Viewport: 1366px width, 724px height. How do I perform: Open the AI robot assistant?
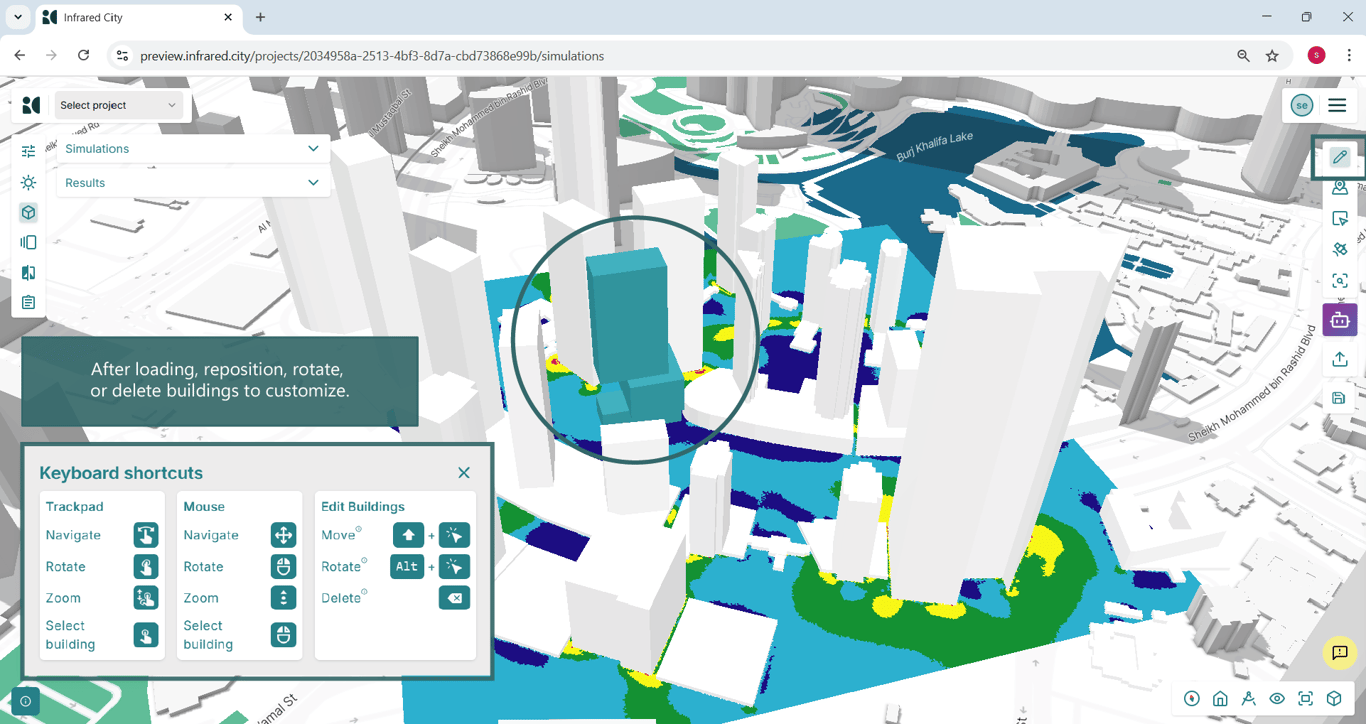tap(1339, 320)
